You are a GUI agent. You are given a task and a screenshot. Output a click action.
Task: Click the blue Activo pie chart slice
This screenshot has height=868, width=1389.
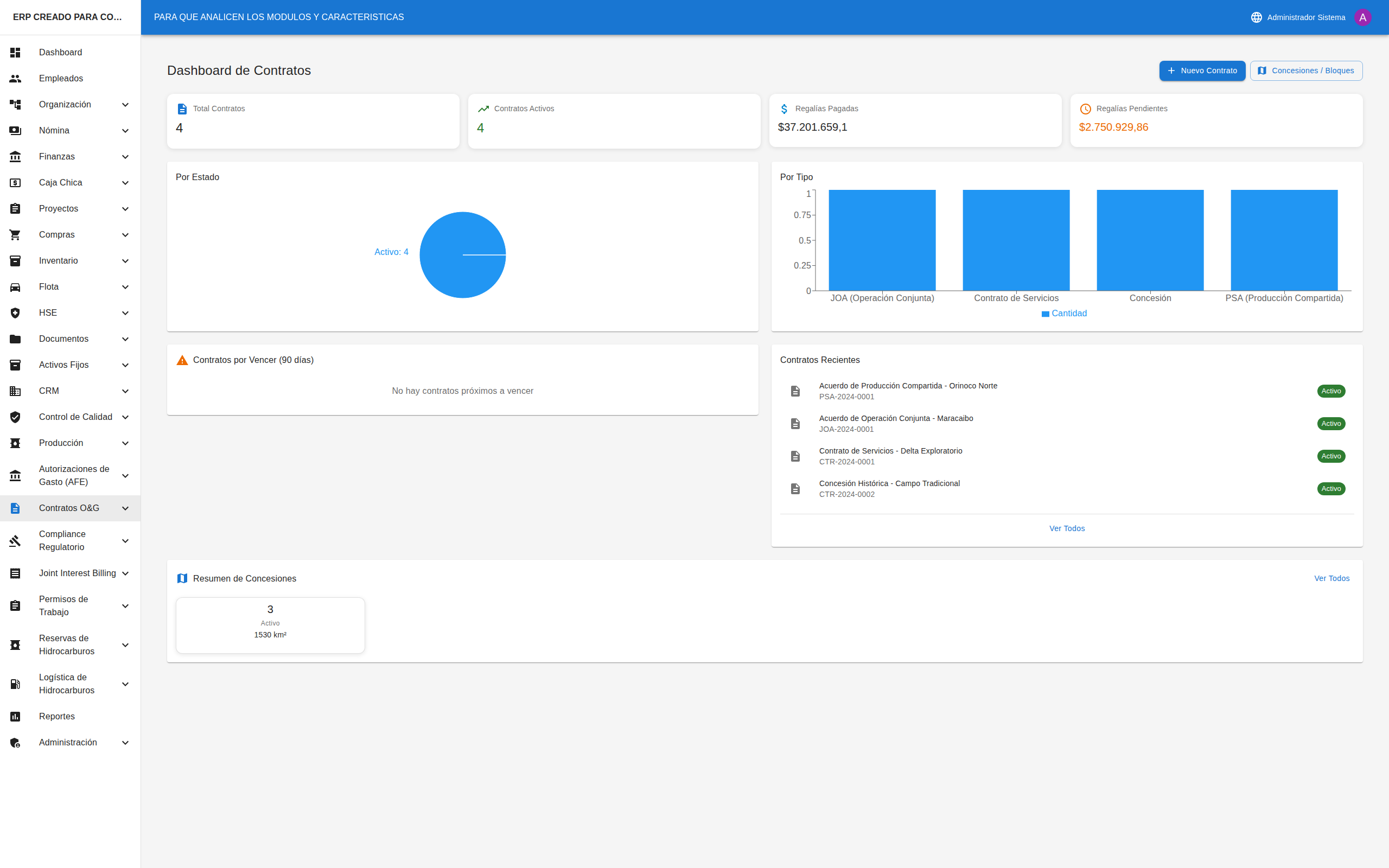pyautogui.click(x=463, y=255)
